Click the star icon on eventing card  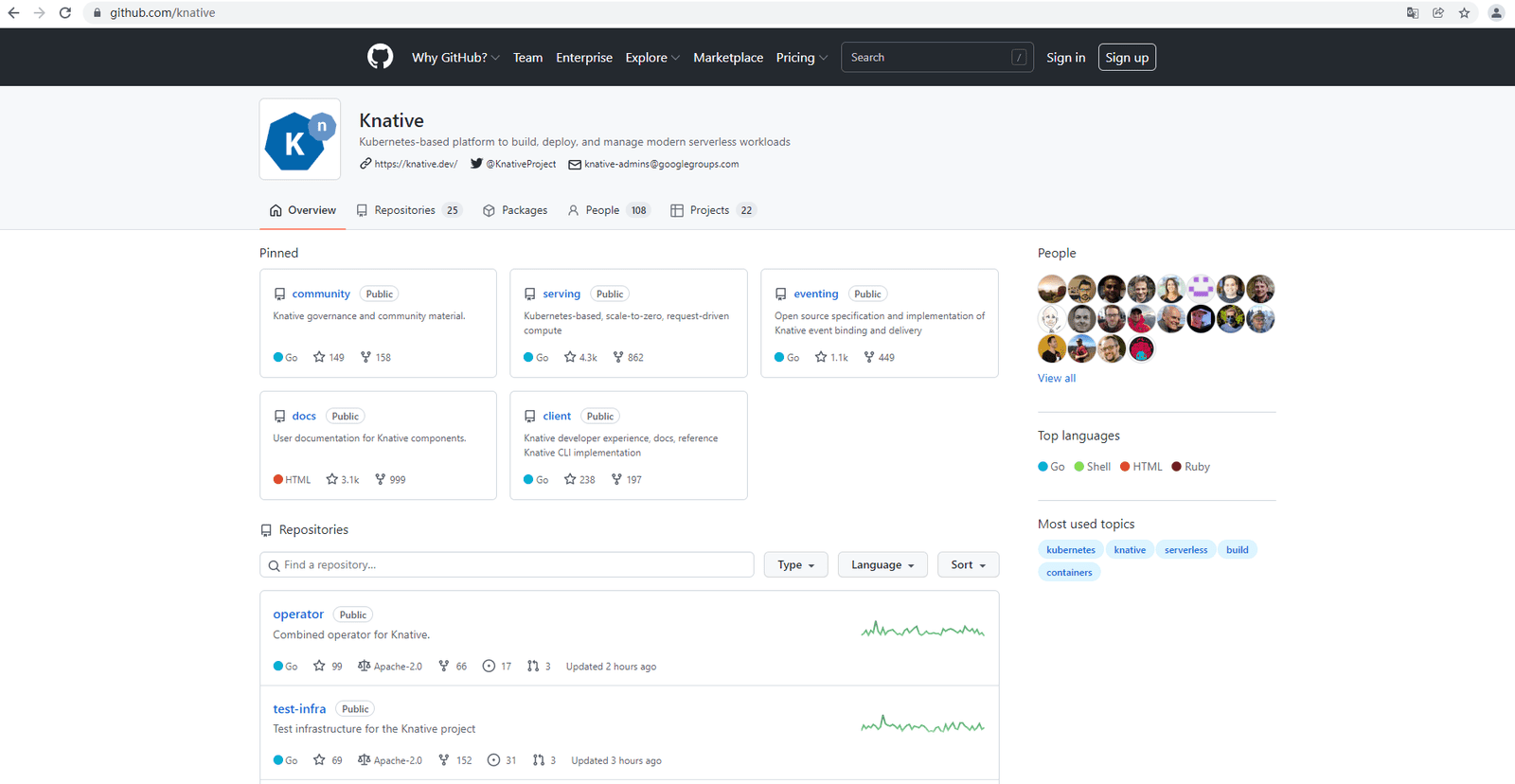[821, 357]
